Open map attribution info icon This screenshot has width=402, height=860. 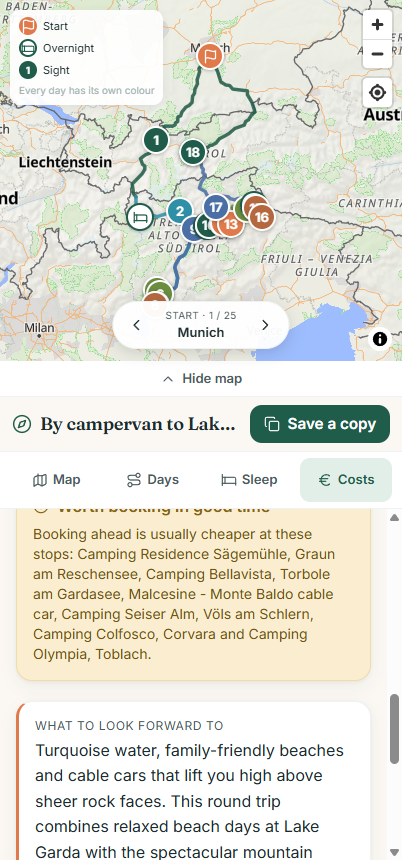coord(380,339)
